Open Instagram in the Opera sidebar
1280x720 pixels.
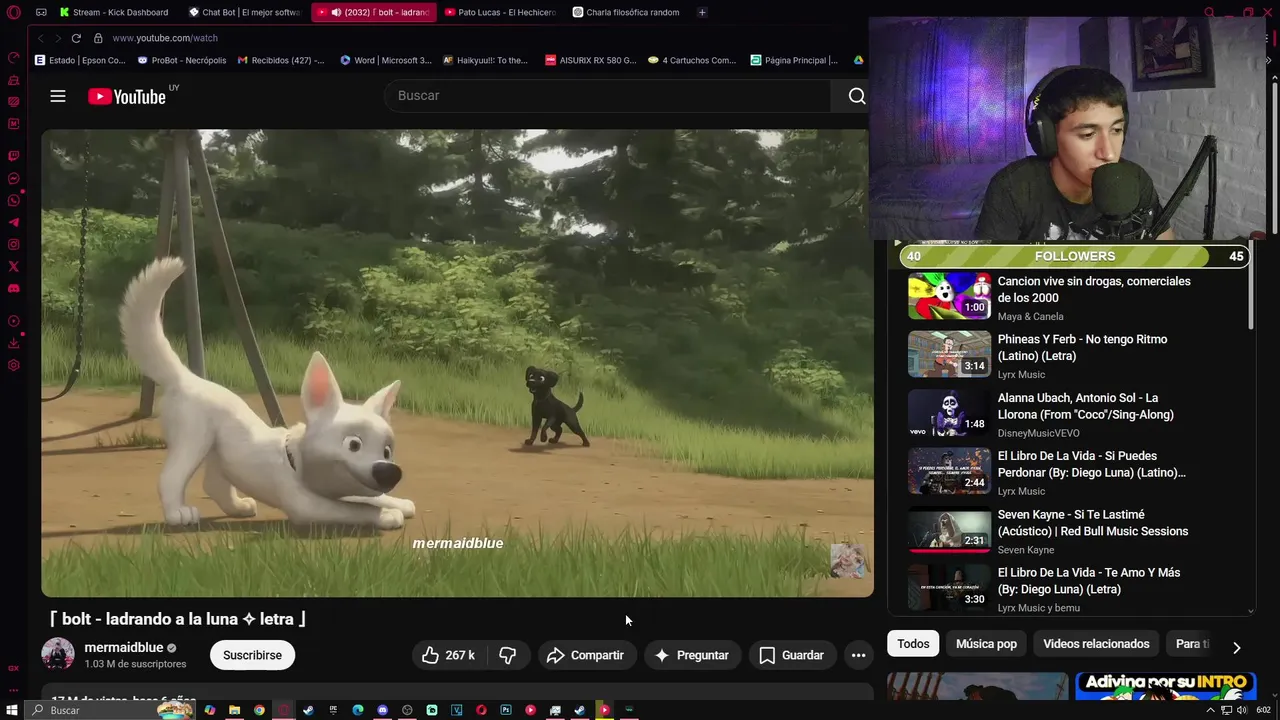coord(13,245)
